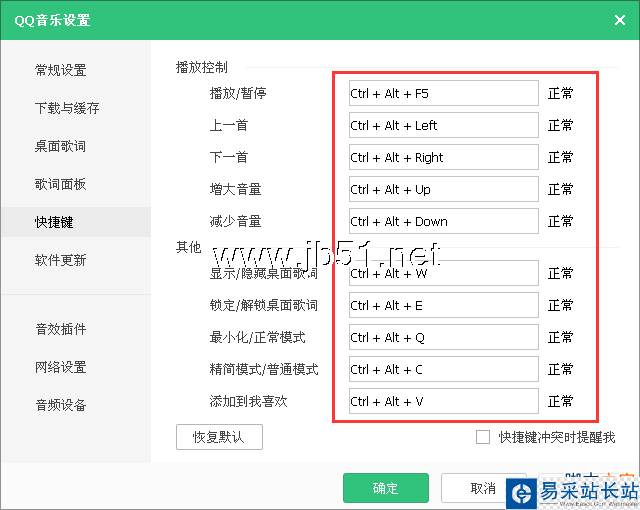The width and height of the screenshot is (640, 510).
Task: Click the 最小化/正常模式 label
Action: (257, 337)
